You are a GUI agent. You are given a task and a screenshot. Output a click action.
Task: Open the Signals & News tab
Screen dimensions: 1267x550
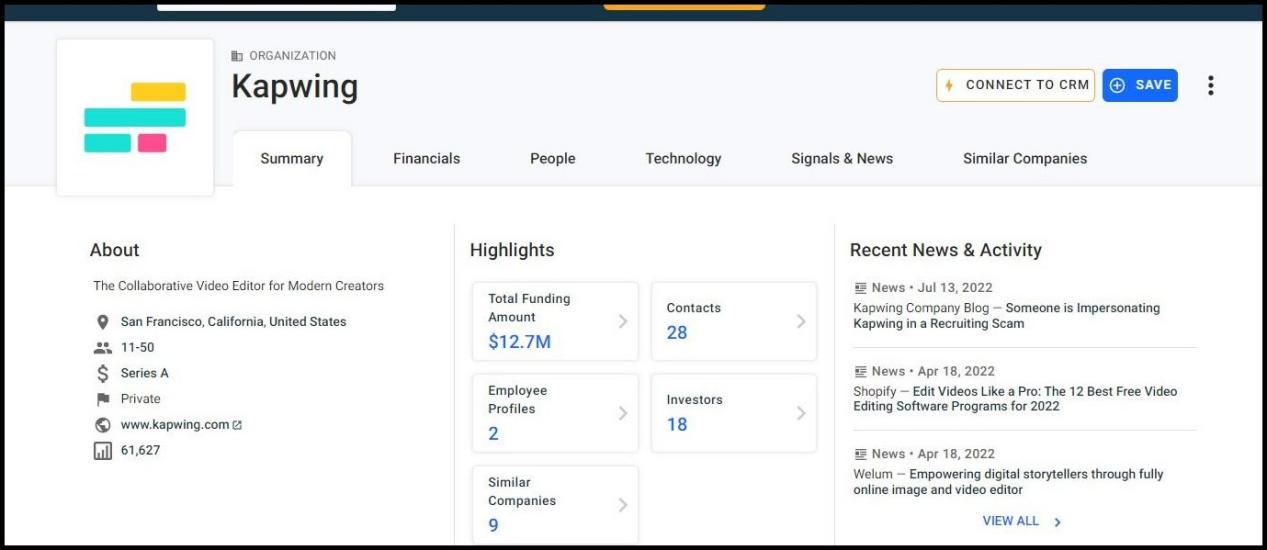pos(841,158)
